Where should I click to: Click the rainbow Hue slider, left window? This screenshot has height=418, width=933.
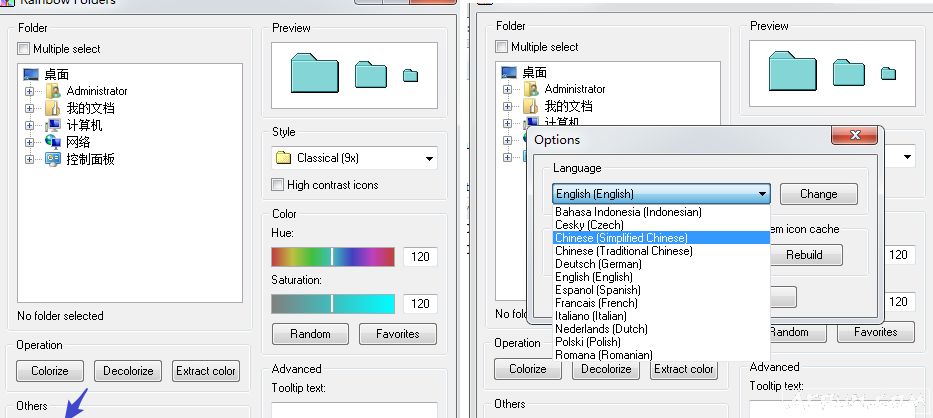333,257
